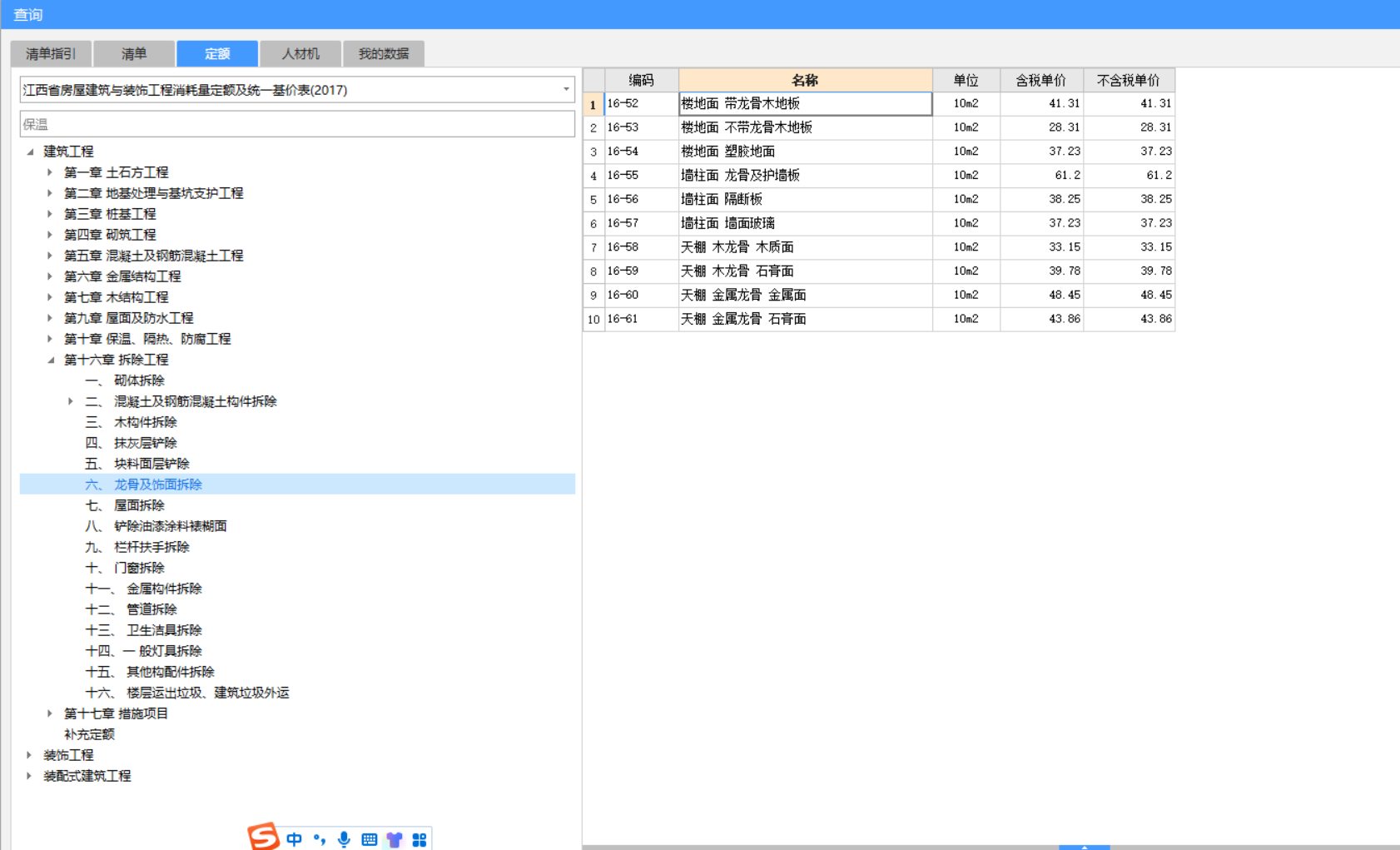1400x850 pixels.
Task: Select cell 天棚 金属龙骨 金属面
Action: [805, 295]
